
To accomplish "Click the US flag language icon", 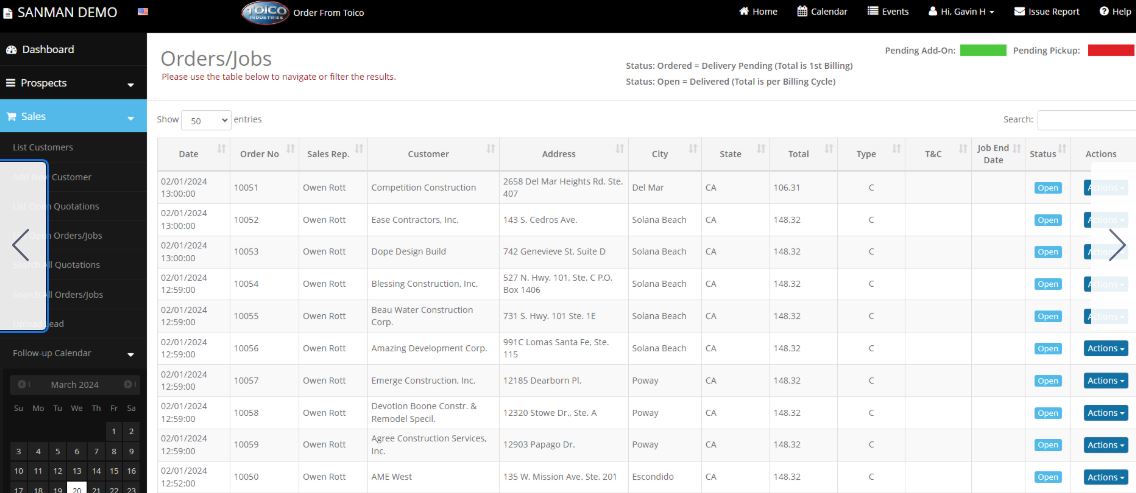I will 143,12.
